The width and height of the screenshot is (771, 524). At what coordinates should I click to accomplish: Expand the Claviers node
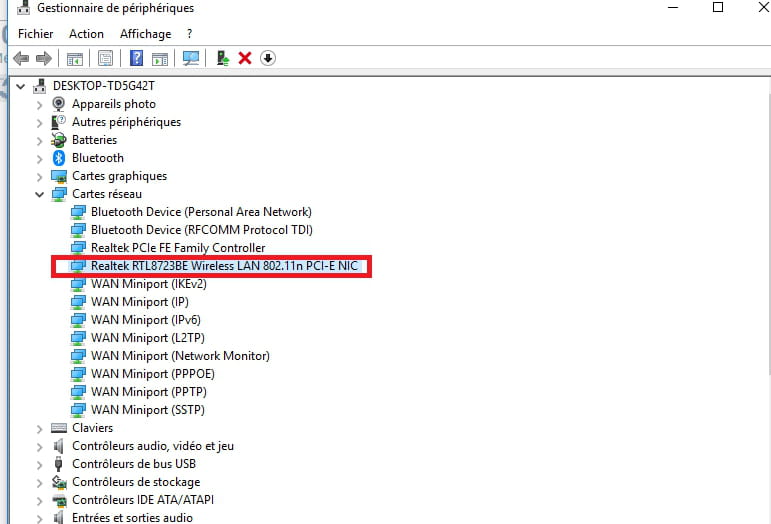click(39, 429)
